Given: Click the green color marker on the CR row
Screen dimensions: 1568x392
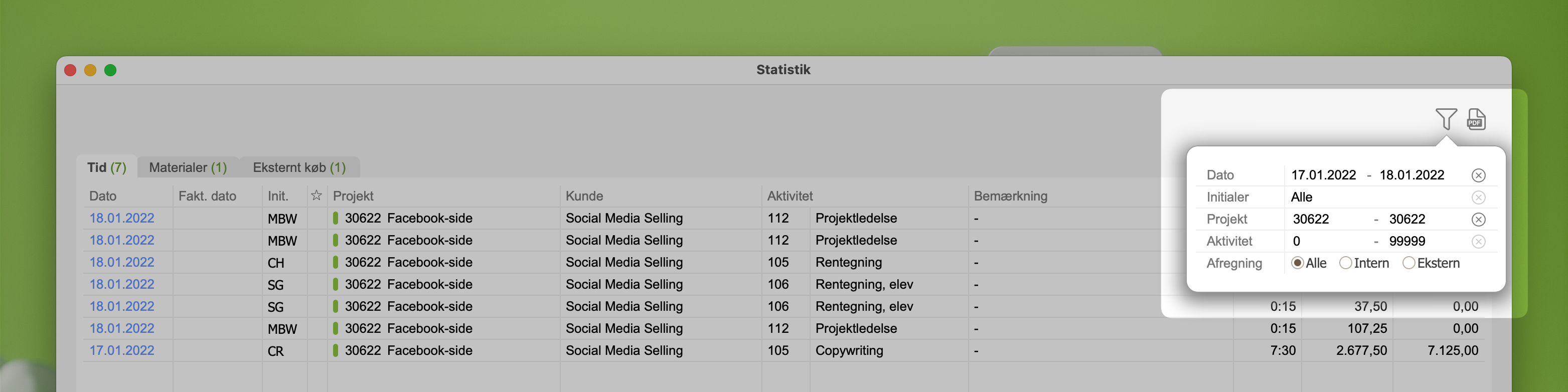Looking at the screenshot, I should pyautogui.click(x=336, y=350).
